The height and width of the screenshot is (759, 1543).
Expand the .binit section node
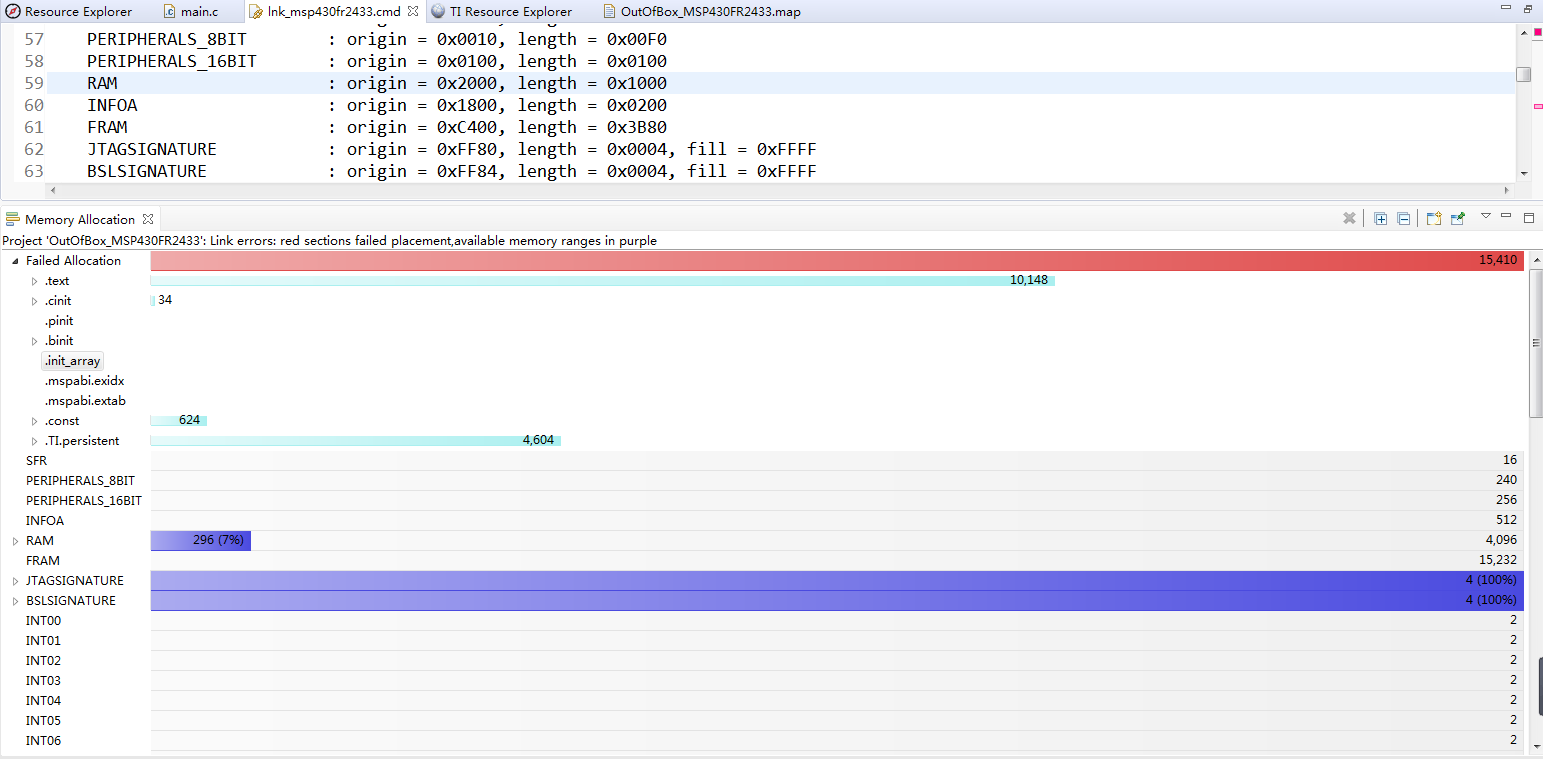pyautogui.click(x=34, y=341)
